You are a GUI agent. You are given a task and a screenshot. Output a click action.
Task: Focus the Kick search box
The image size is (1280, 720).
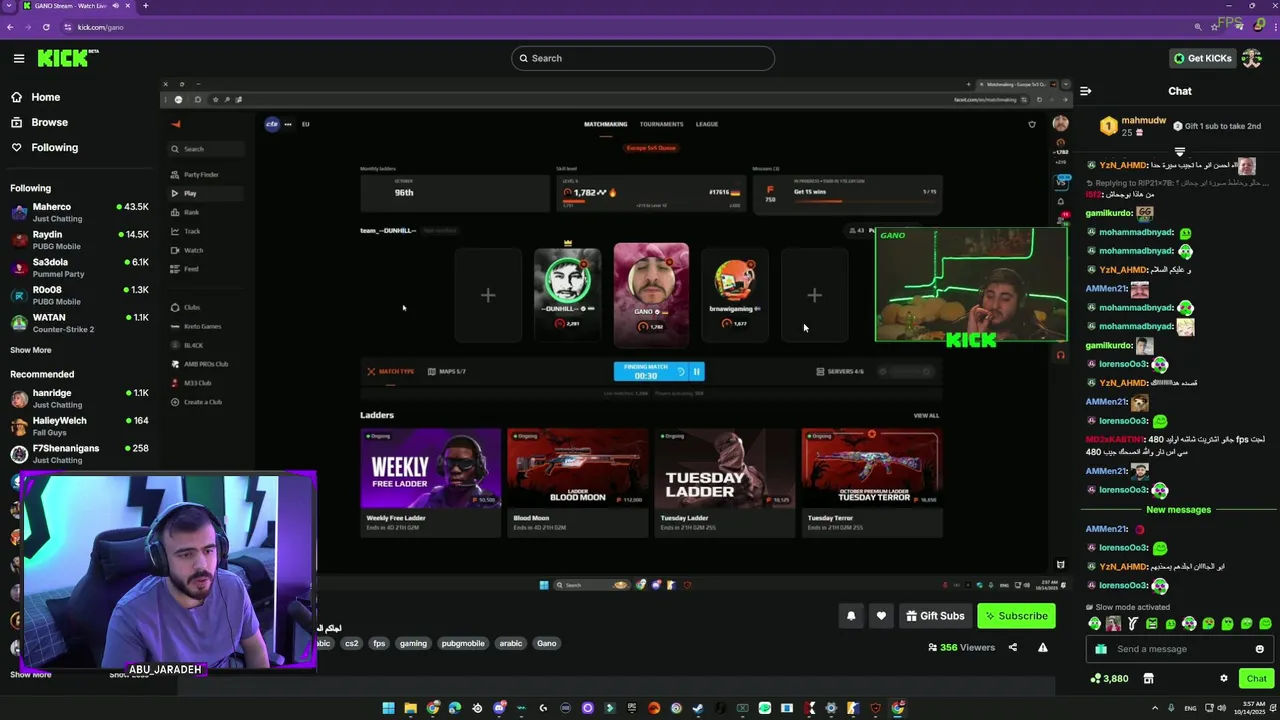click(642, 58)
